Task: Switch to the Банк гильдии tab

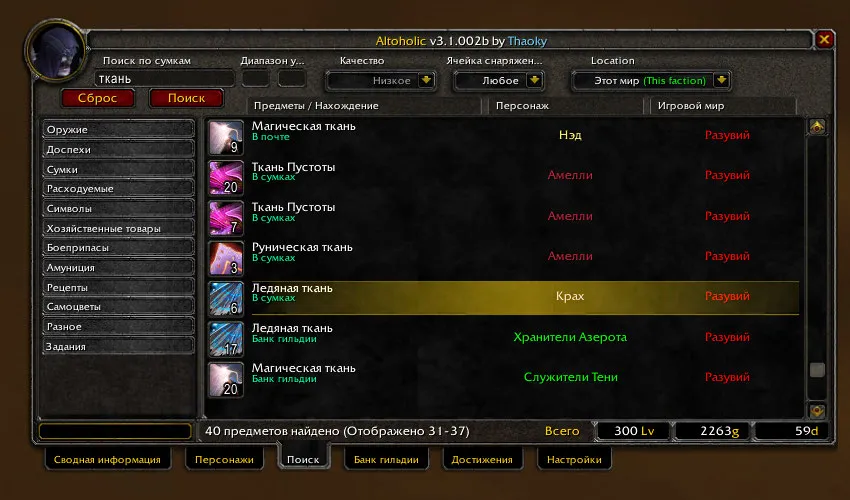Action: pyautogui.click(x=386, y=459)
